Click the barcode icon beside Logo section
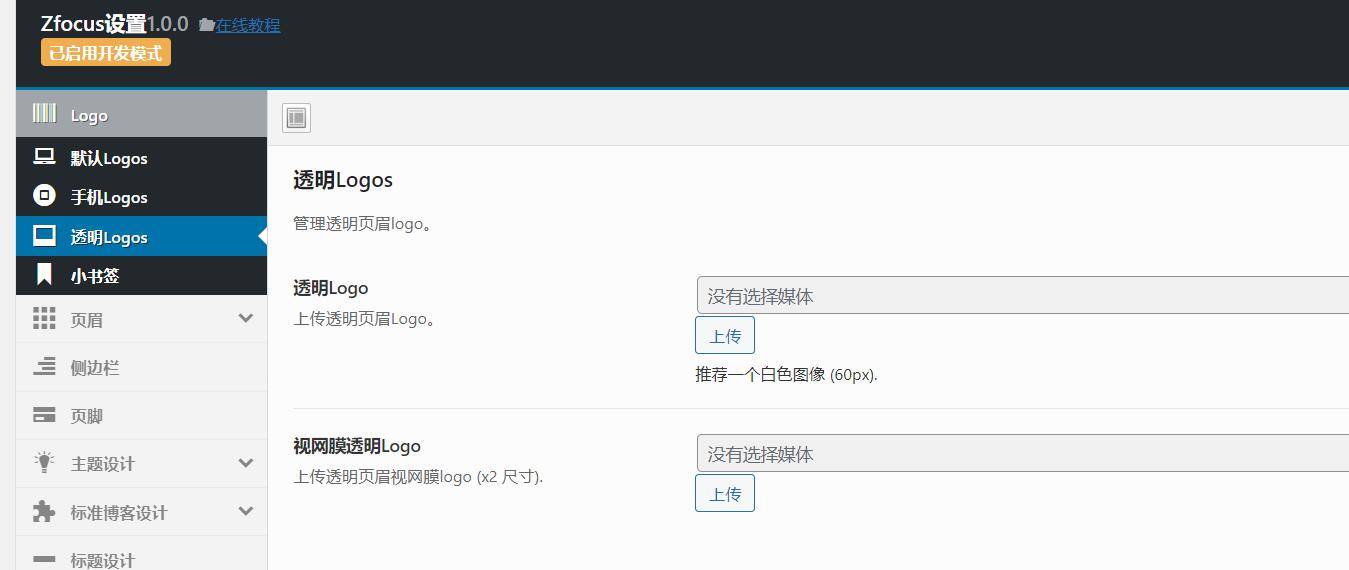This screenshot has width=1349, height=570. point(44,113)
